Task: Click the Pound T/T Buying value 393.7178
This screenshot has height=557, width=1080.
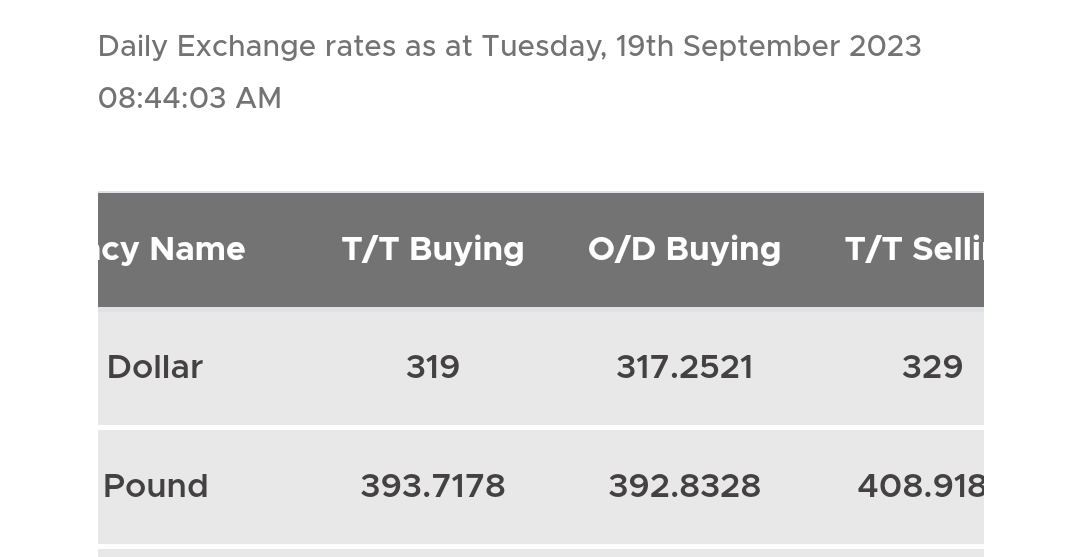Action: pyautogui.click(x=433, y=486)
